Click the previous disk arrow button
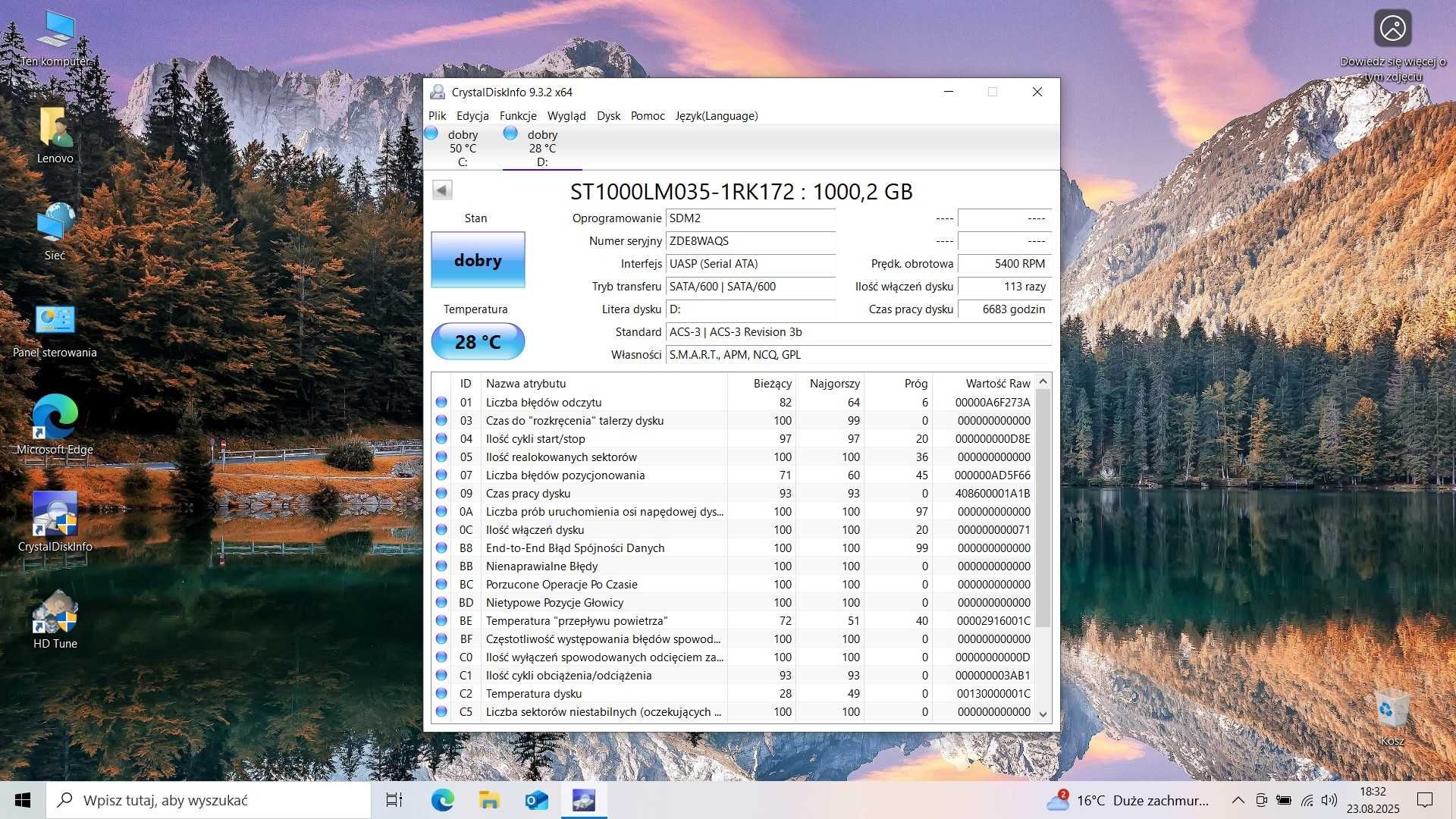 tap(442, 190)
